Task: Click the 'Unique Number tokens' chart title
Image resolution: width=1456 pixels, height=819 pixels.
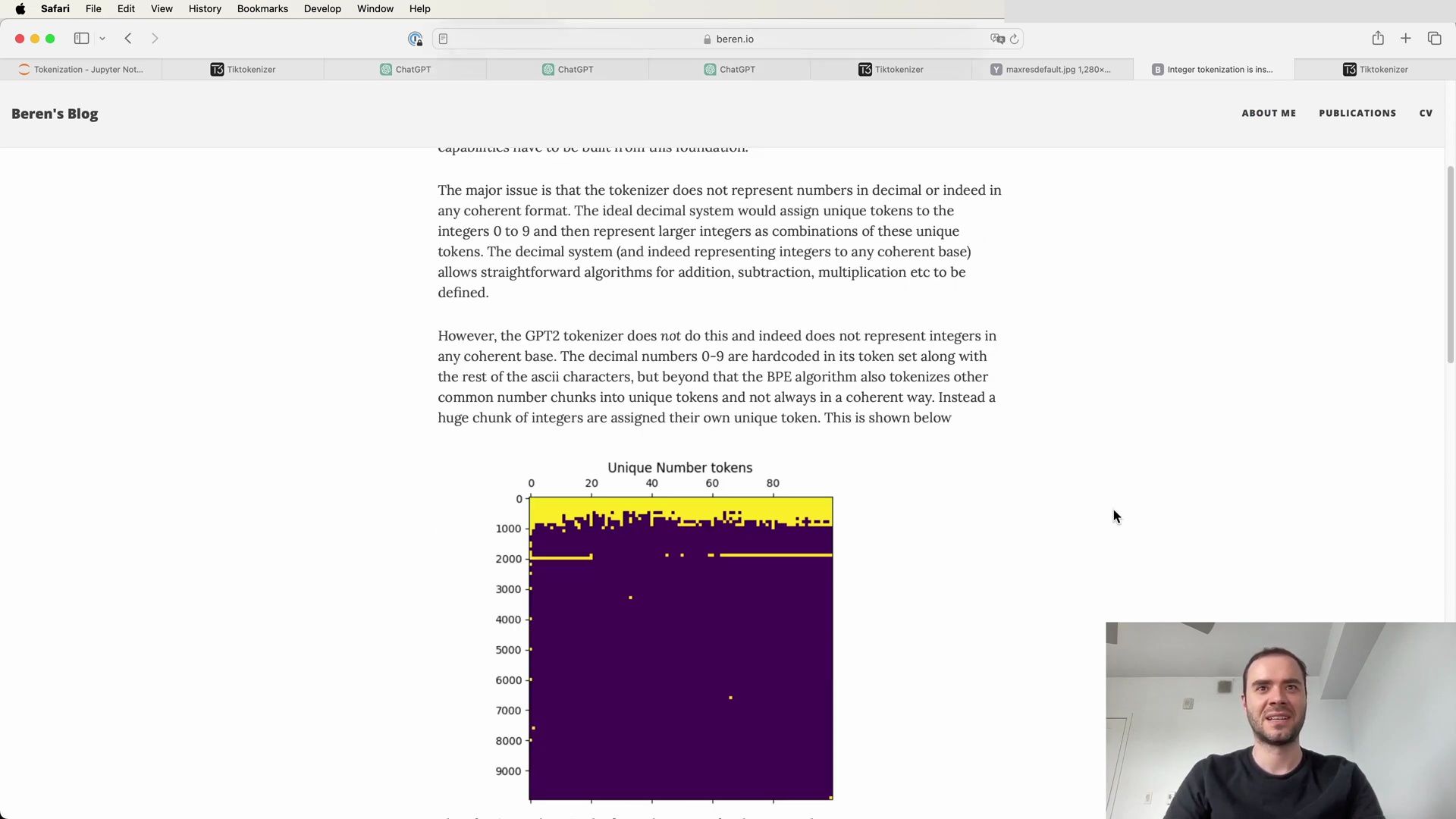Action: click(679, 468)
